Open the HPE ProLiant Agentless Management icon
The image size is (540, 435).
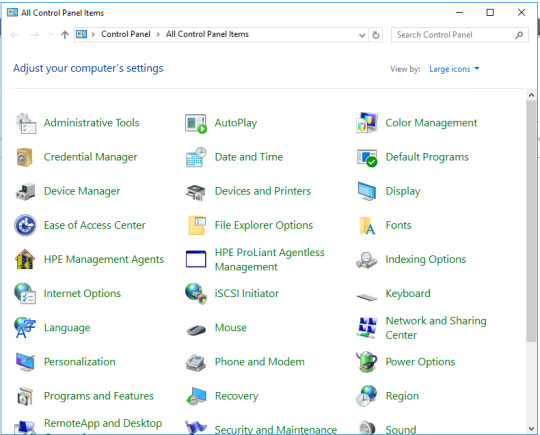point(196,259)
